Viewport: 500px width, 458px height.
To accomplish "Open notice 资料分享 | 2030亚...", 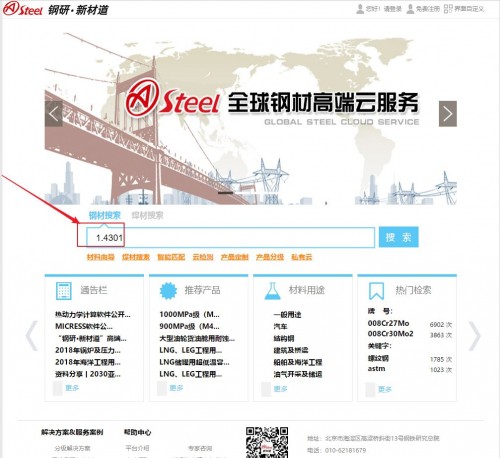I will click(88, 374).
